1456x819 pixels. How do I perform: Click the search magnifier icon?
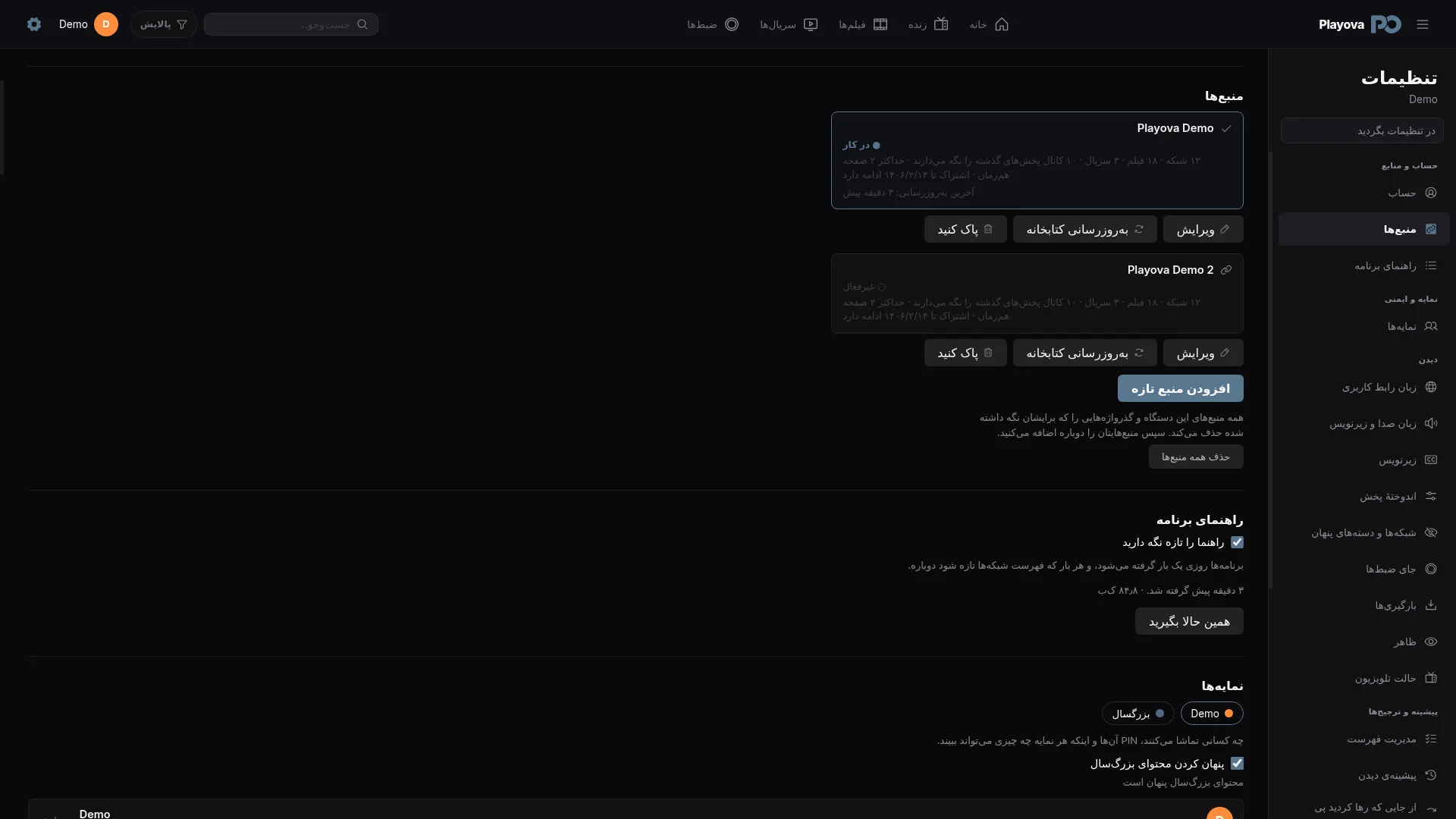point(362,24)
